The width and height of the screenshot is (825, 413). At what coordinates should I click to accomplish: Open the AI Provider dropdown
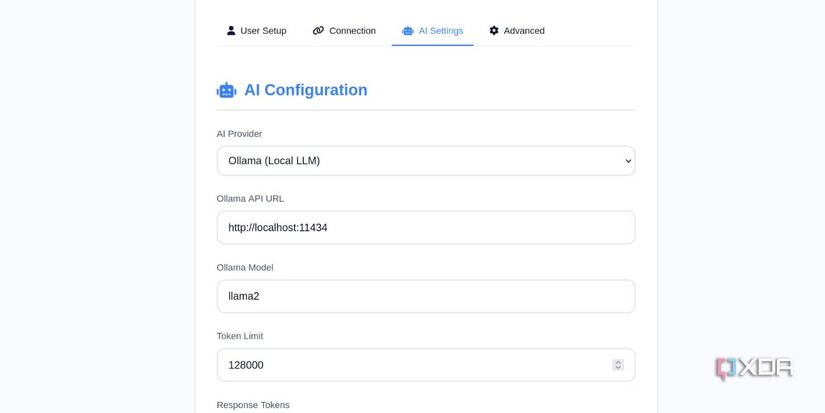pos(425,161)
